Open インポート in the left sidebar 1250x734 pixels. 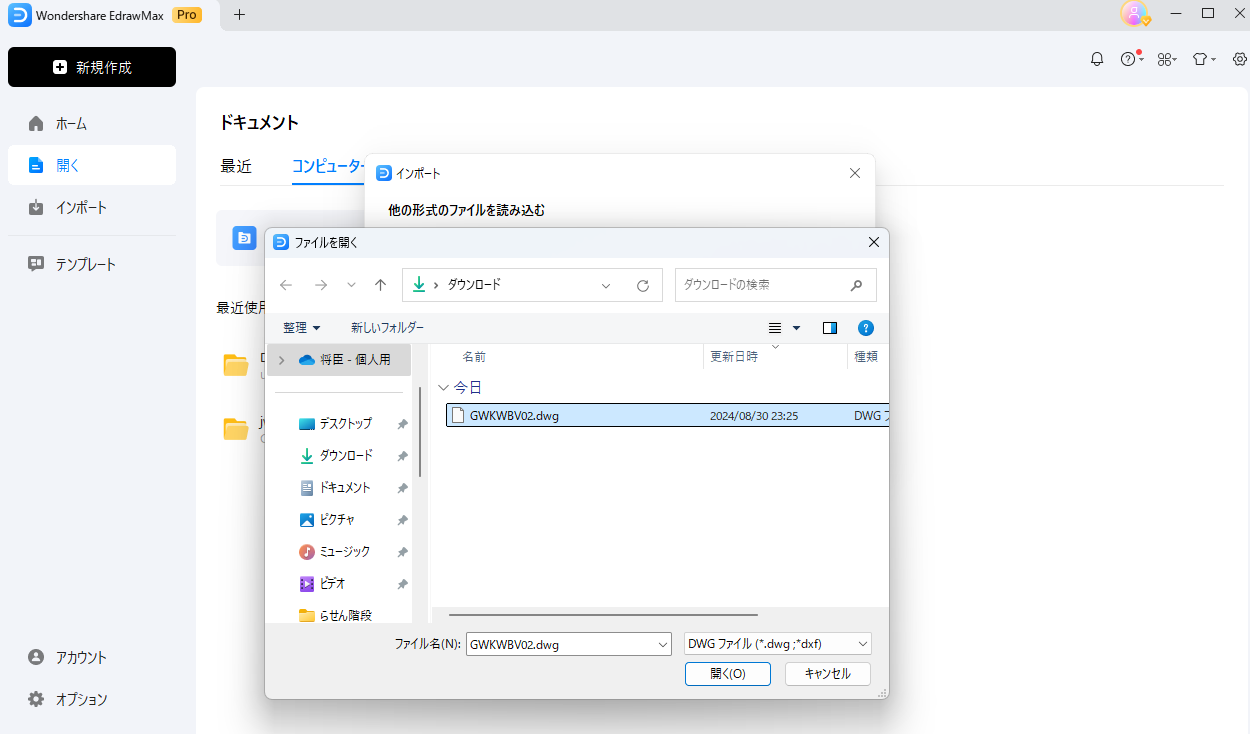pos(92,207)
